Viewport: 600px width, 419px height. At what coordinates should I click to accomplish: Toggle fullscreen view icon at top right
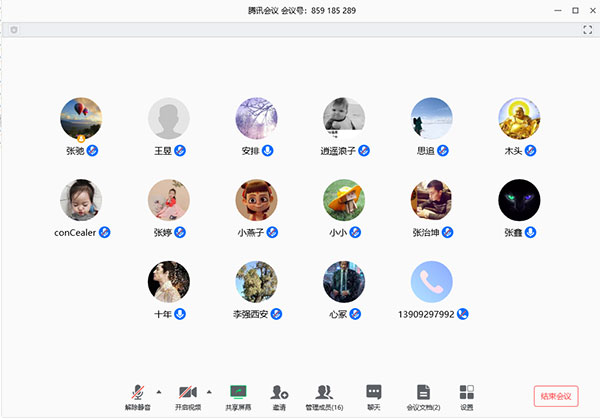click(587, 30)
